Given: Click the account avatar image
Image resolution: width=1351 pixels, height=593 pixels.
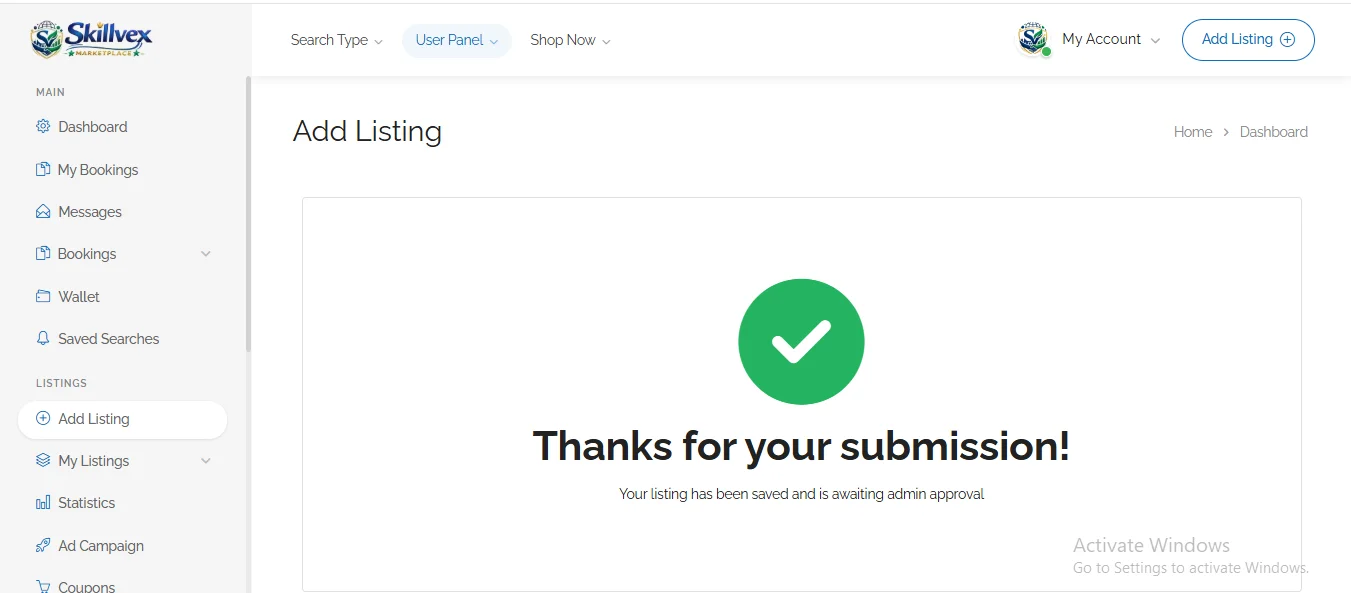Looking at the screenshot, I should click(1033, 39).
